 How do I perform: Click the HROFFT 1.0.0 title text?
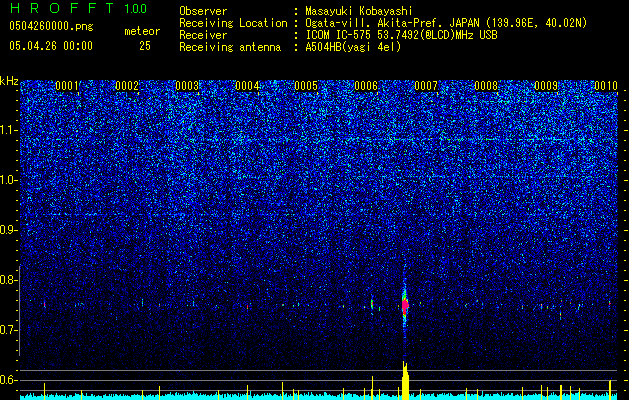tap(79, 8)
